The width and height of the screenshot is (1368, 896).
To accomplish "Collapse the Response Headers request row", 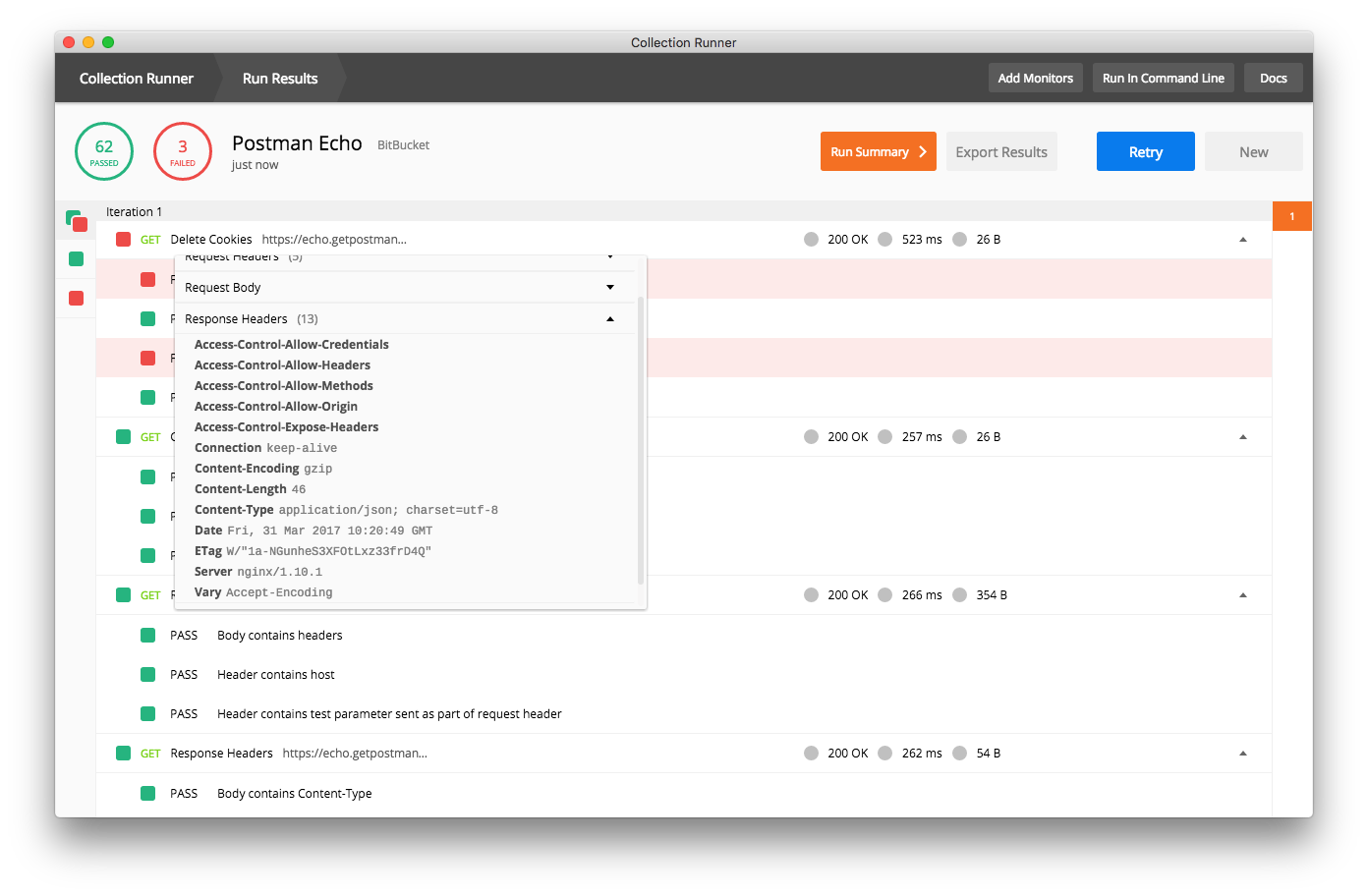I will pyautogui.click(x=1243, y=754).
